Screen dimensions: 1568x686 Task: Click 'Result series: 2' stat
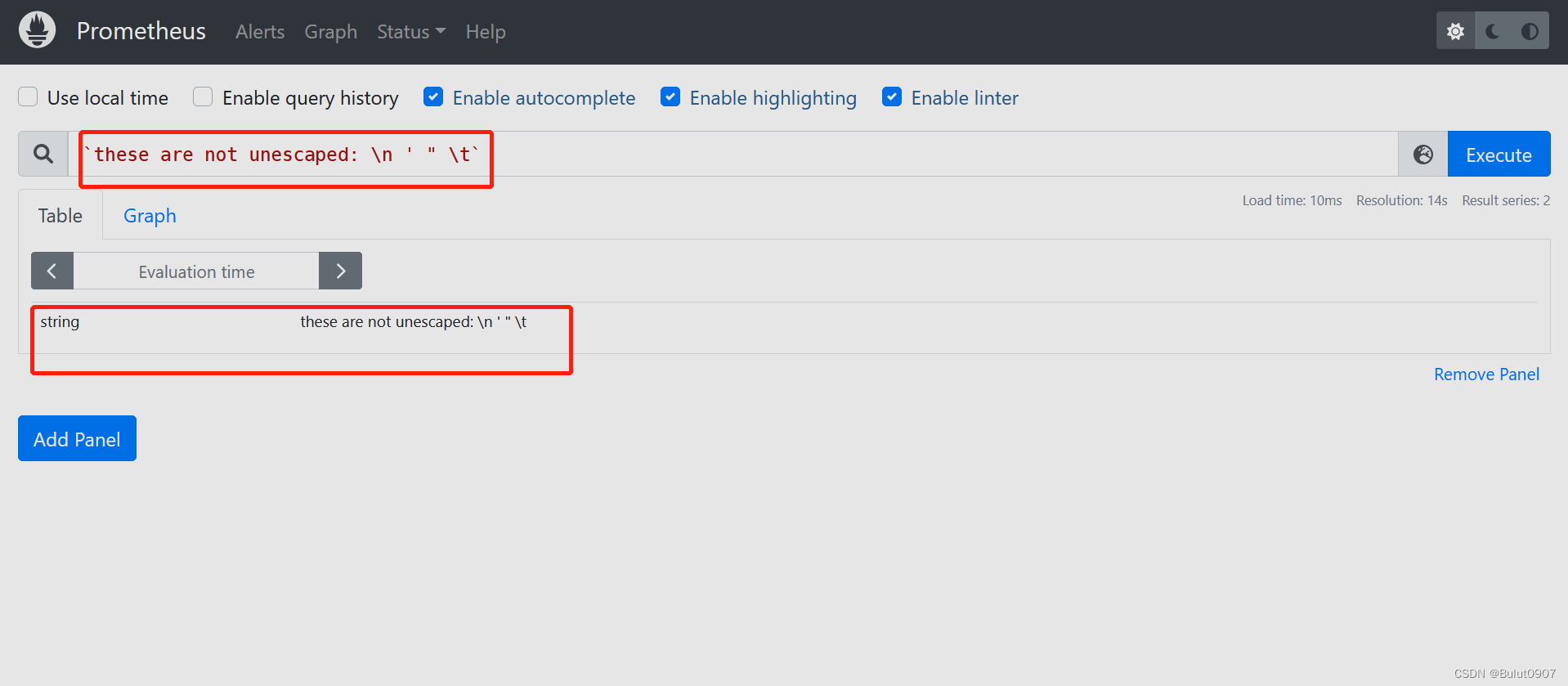(x=1506, y=200)
